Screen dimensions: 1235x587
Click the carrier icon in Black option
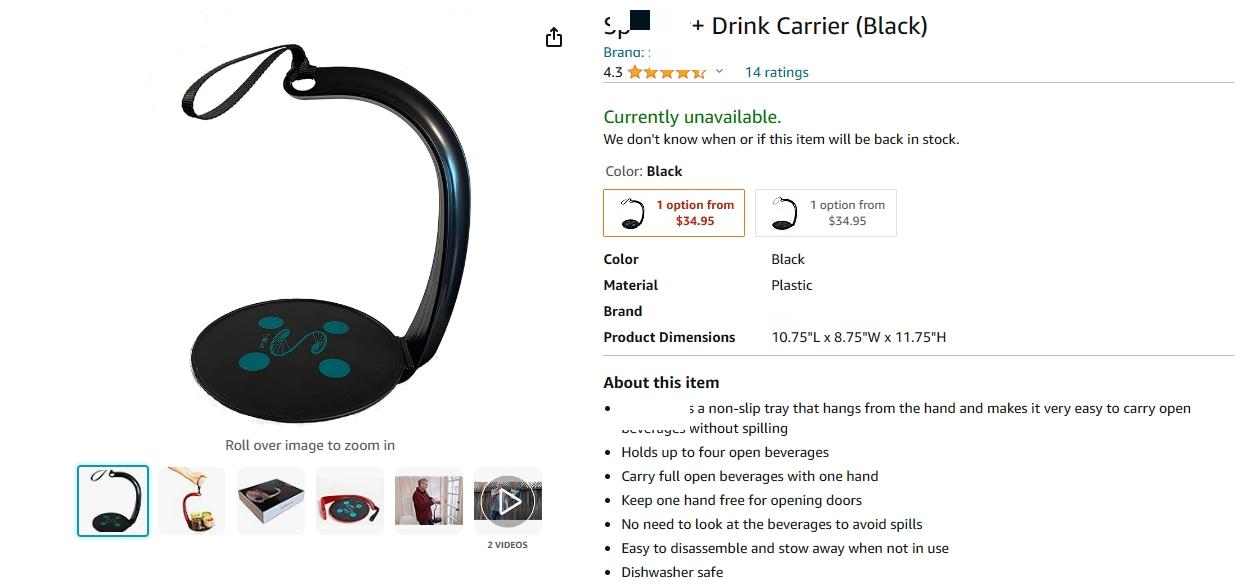632,213
